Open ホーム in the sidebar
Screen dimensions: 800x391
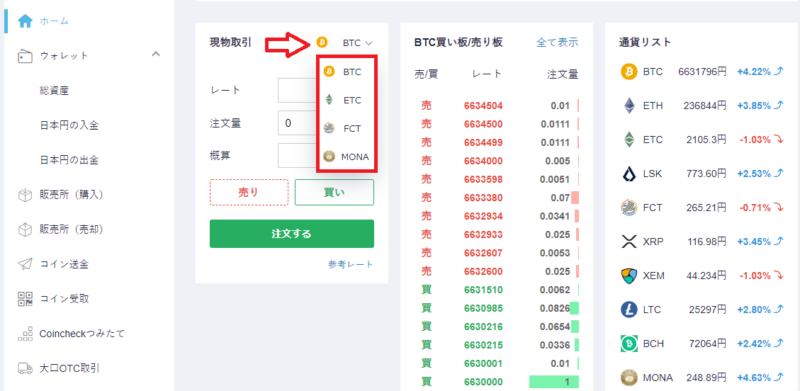tap(54, 21)
